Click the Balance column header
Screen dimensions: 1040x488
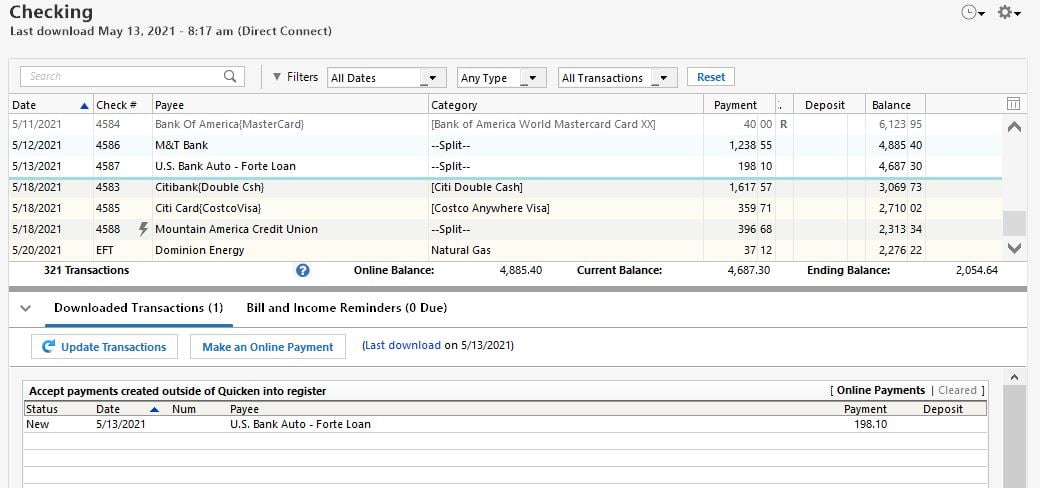pos(895,105)
